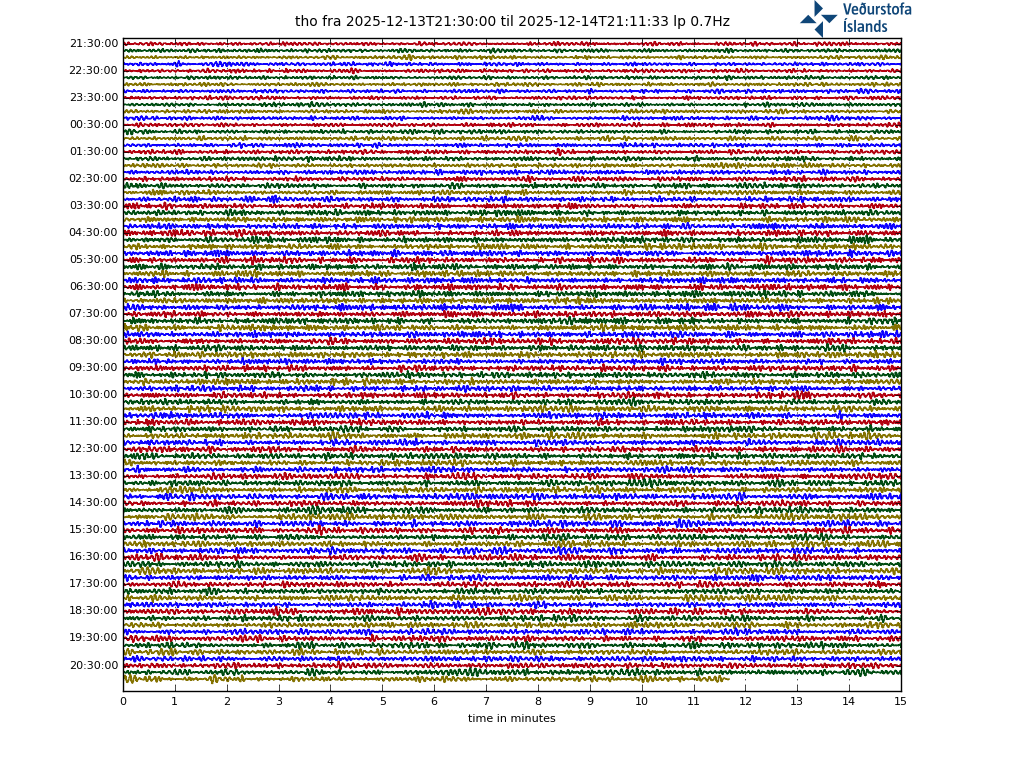Click the 15 minute tick label
The height and width of the screenshot is (768, 1024).
900,702
